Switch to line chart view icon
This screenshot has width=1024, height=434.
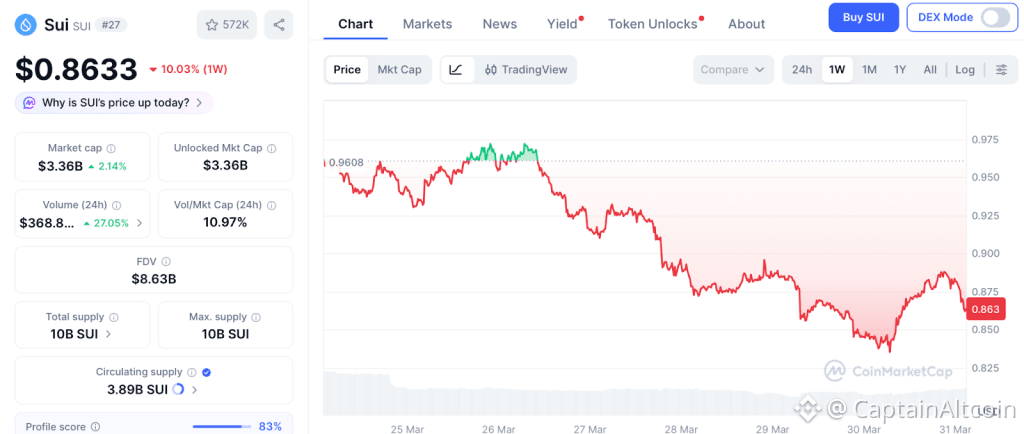tap(456, 70)
